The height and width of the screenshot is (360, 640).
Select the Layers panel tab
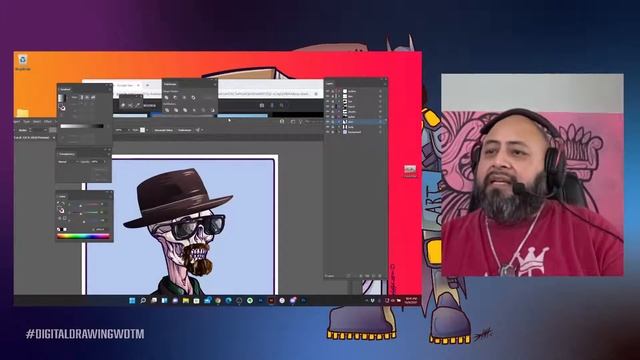(x=329, y=84)
